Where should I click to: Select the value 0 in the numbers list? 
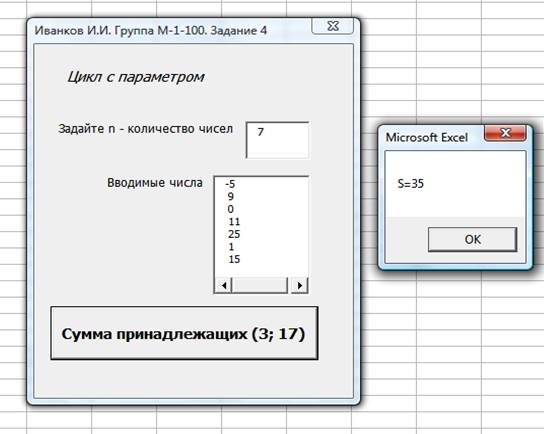coord(231,209)
